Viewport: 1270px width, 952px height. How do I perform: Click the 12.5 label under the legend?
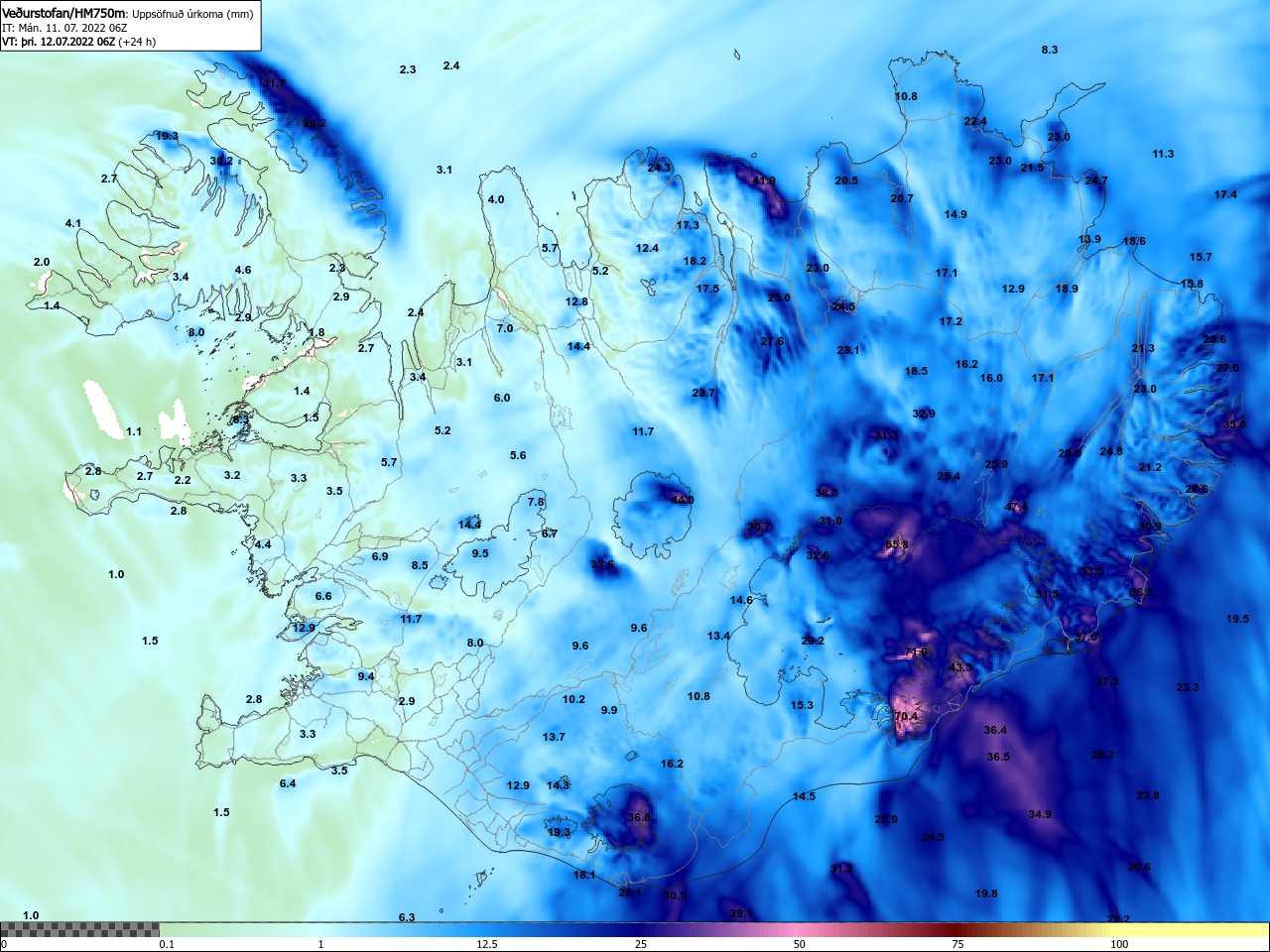[x=486, y=944]
